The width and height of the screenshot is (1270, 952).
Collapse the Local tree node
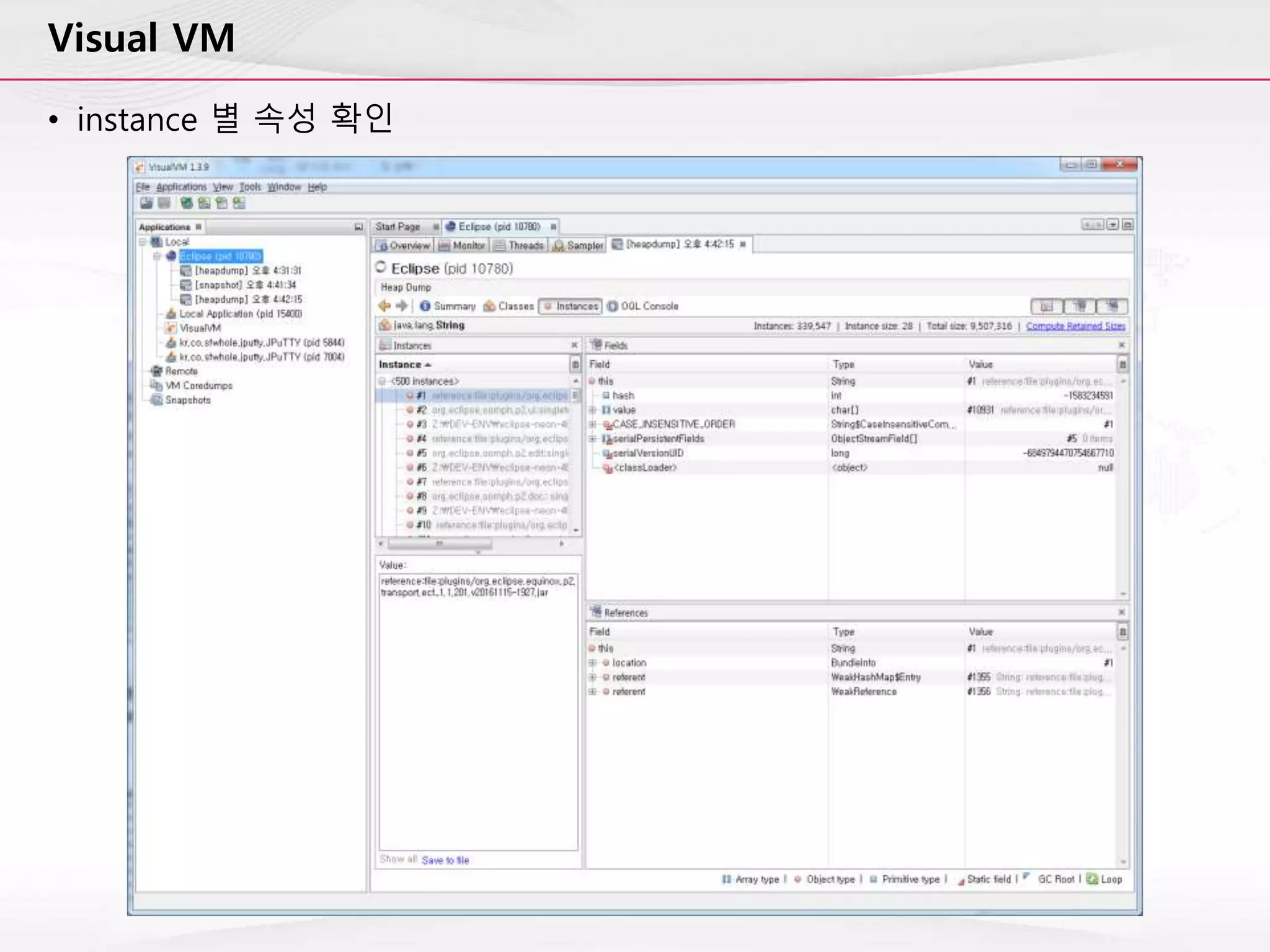click(x=143, y=242)
